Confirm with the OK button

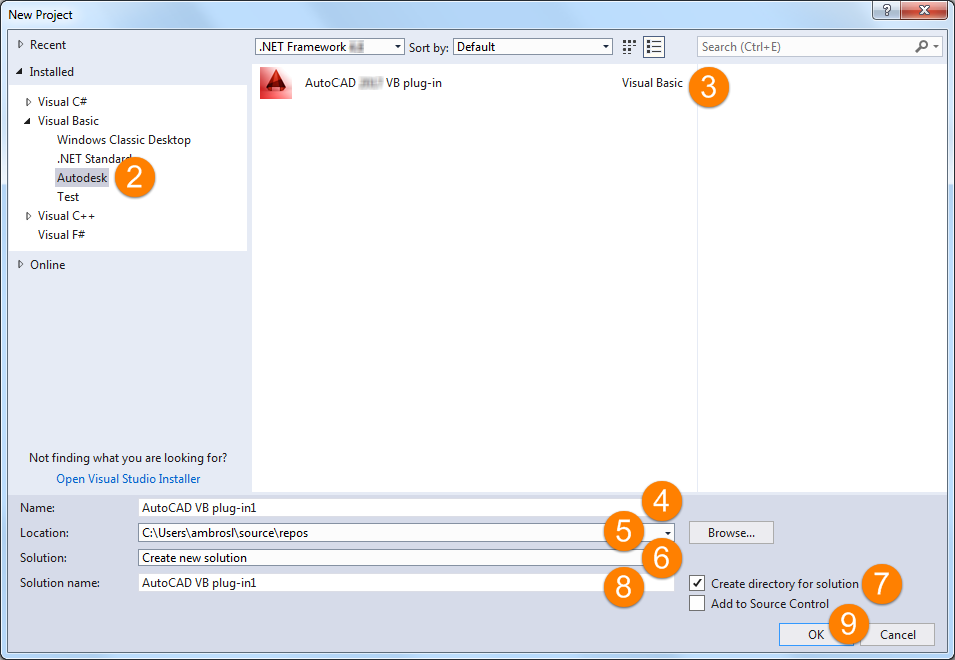click(816, 634)
